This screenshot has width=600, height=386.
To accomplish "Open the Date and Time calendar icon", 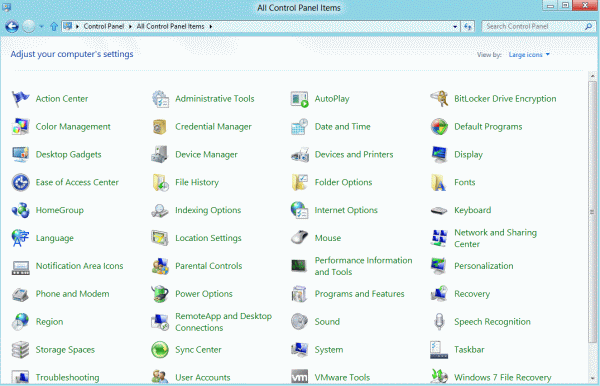I will [x=299, y=127].
